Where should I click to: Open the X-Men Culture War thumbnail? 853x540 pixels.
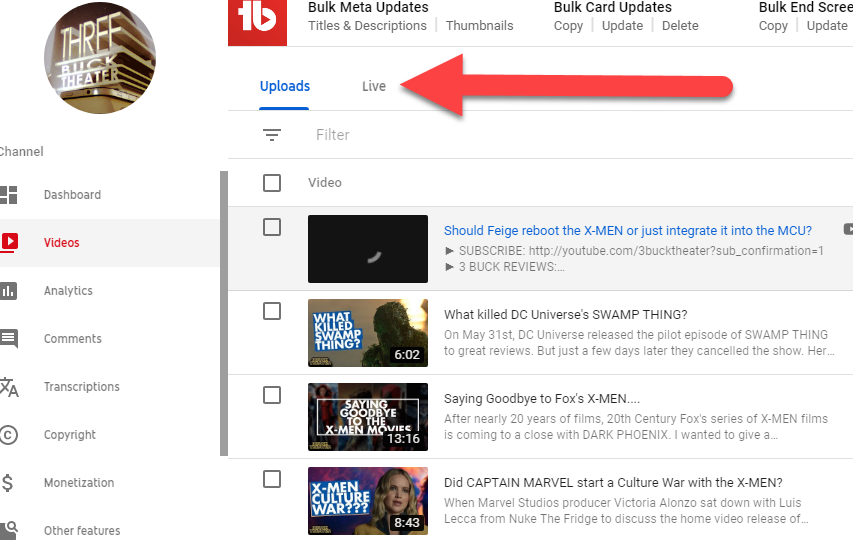pos(368,501)
